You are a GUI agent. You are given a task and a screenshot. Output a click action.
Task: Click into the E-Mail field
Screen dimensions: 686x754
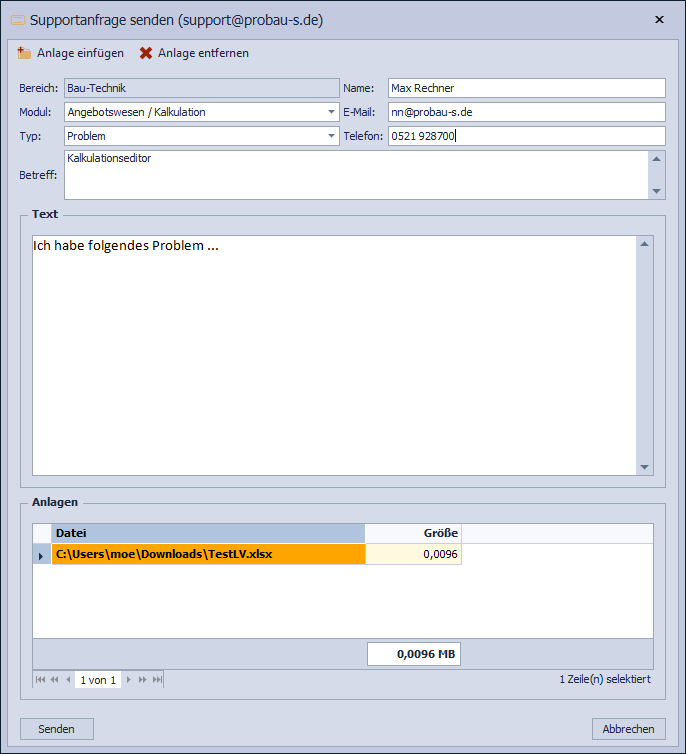click(x=526, y=112)
